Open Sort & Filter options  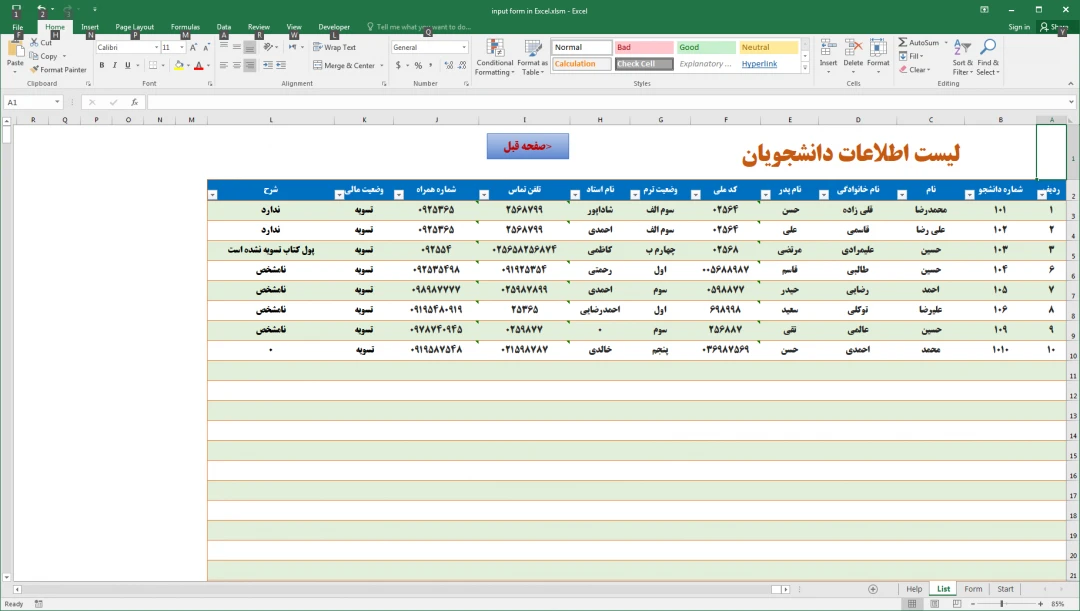pyautogui.click(x=962, y=57)
